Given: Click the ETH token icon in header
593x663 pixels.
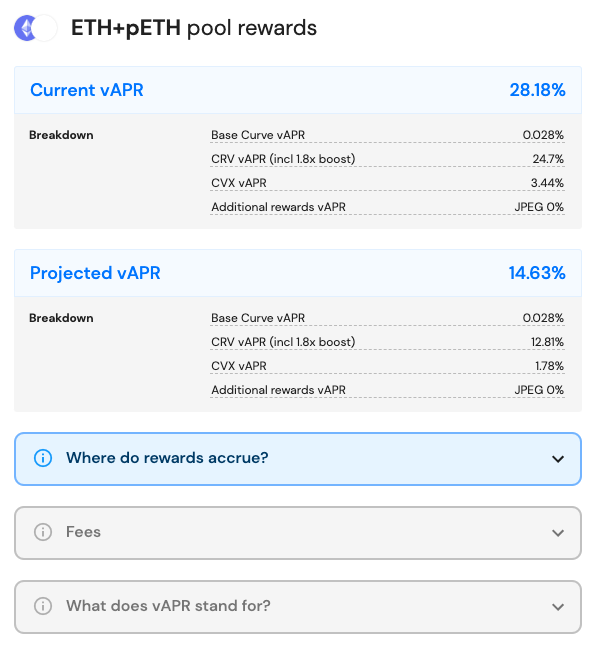Looking at the screenshot, I should pos(25,28).
